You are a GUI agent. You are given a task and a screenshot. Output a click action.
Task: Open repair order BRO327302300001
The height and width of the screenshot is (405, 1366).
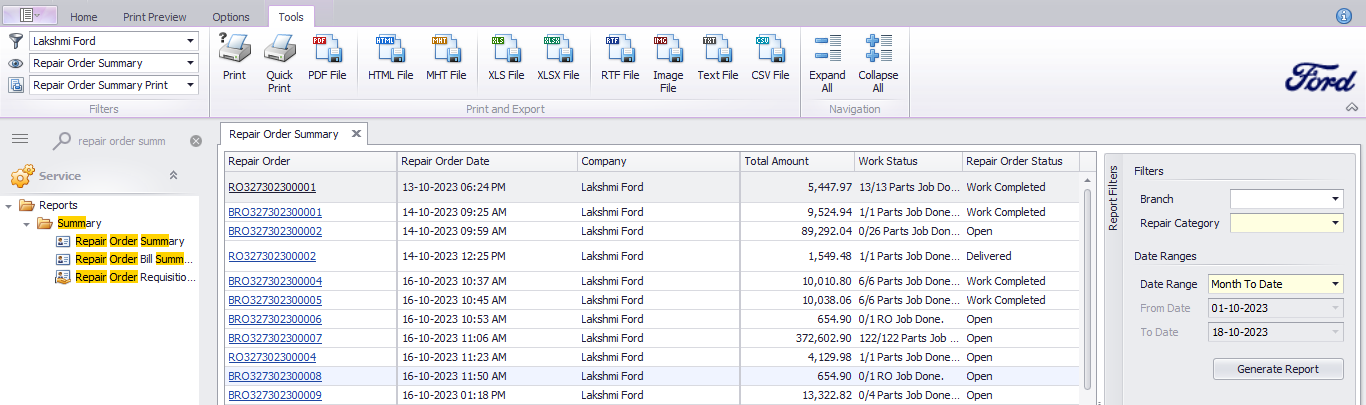click(x=275, y=212)
